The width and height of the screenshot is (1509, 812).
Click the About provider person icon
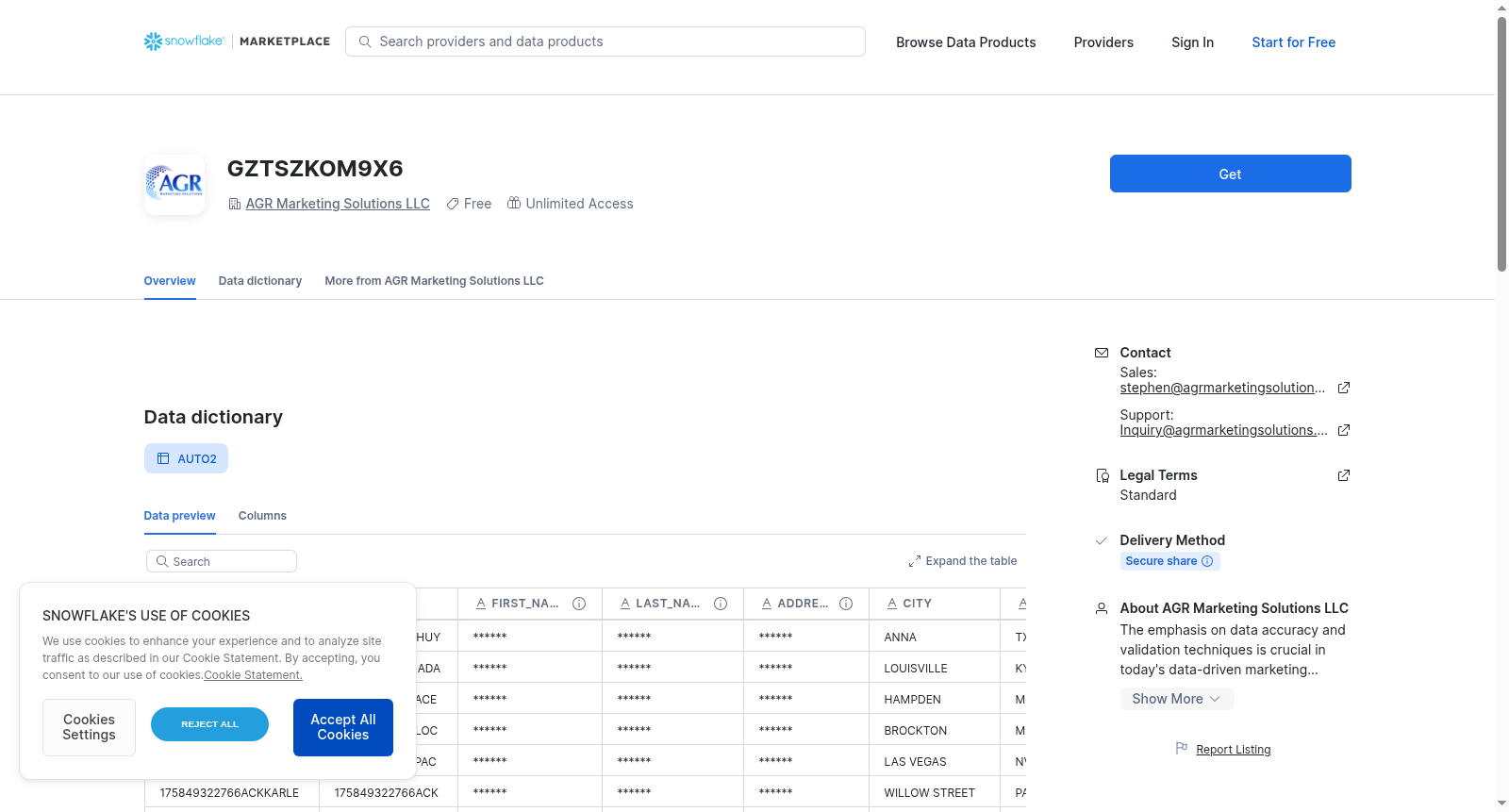point(1102,608)
